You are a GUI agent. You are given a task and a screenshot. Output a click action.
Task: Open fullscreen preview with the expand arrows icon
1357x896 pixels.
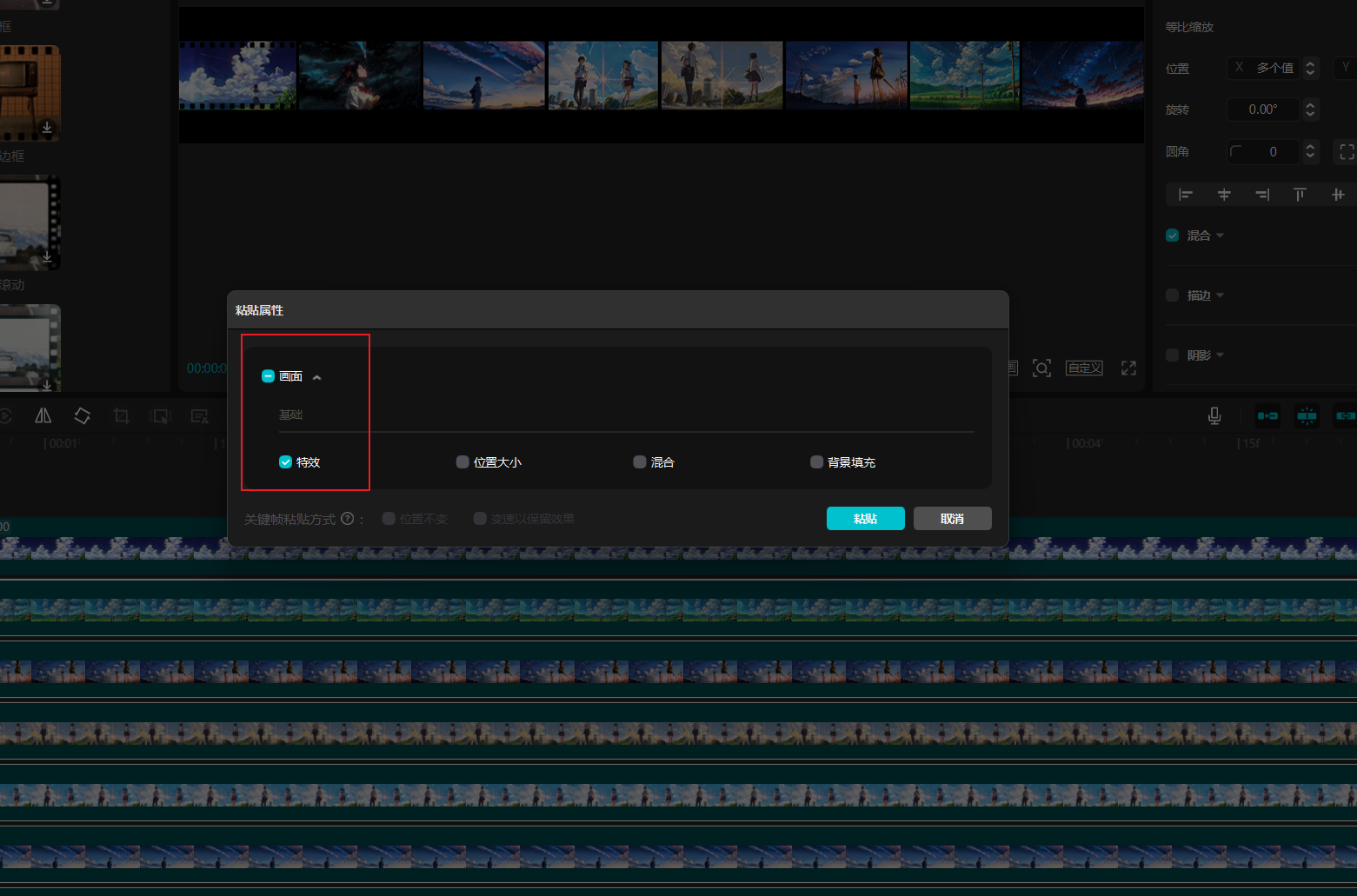1128,368
